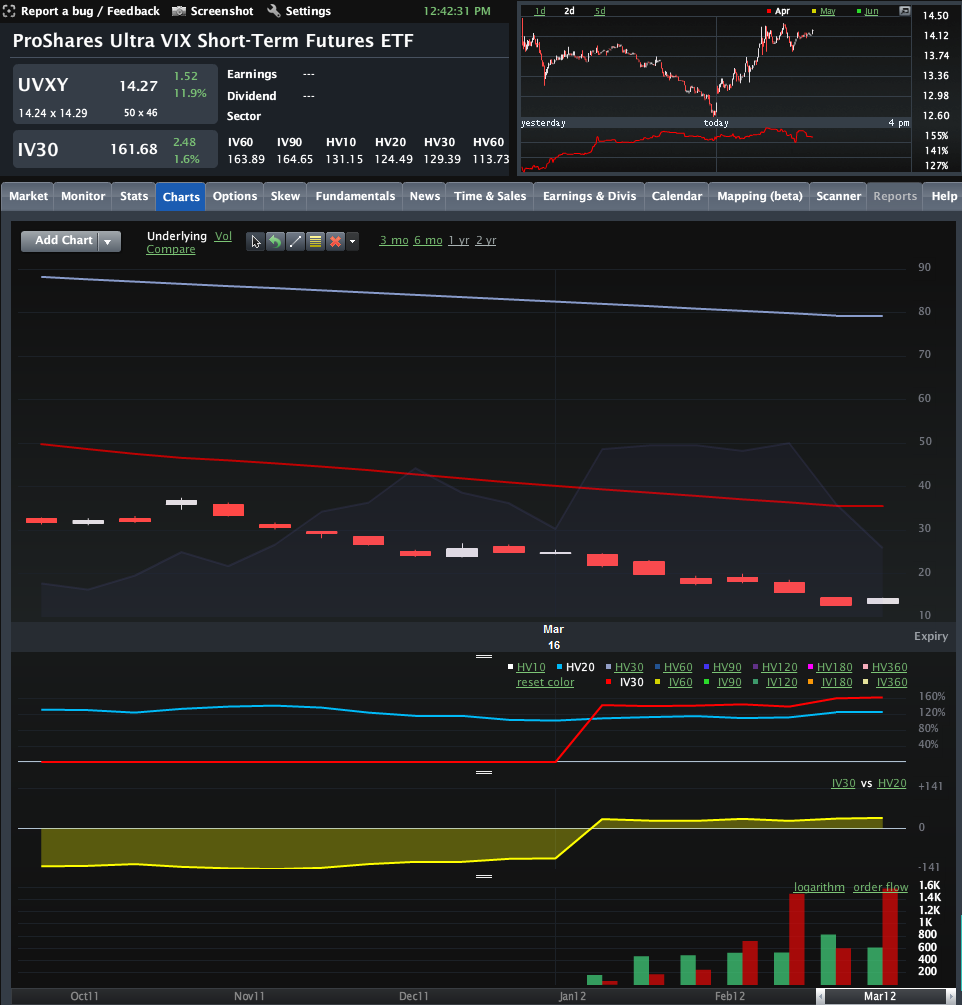Switch to the Monitor tab
962x1005 pixels.
[x=83, y=196]
